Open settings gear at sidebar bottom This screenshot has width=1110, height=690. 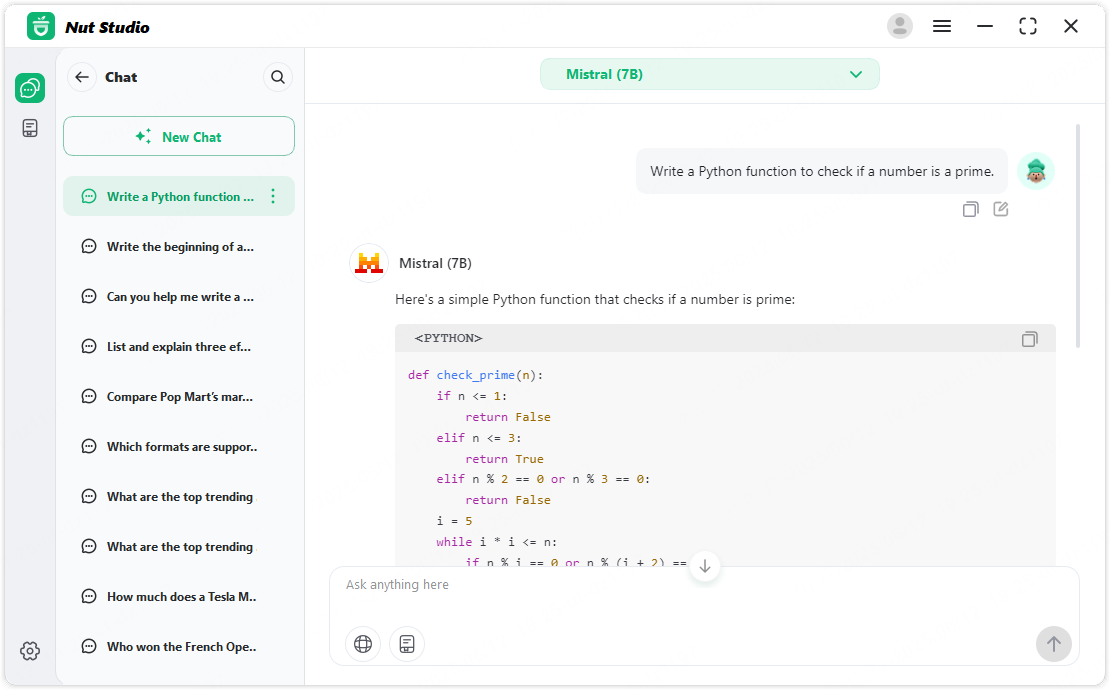(x=30, y=650)
